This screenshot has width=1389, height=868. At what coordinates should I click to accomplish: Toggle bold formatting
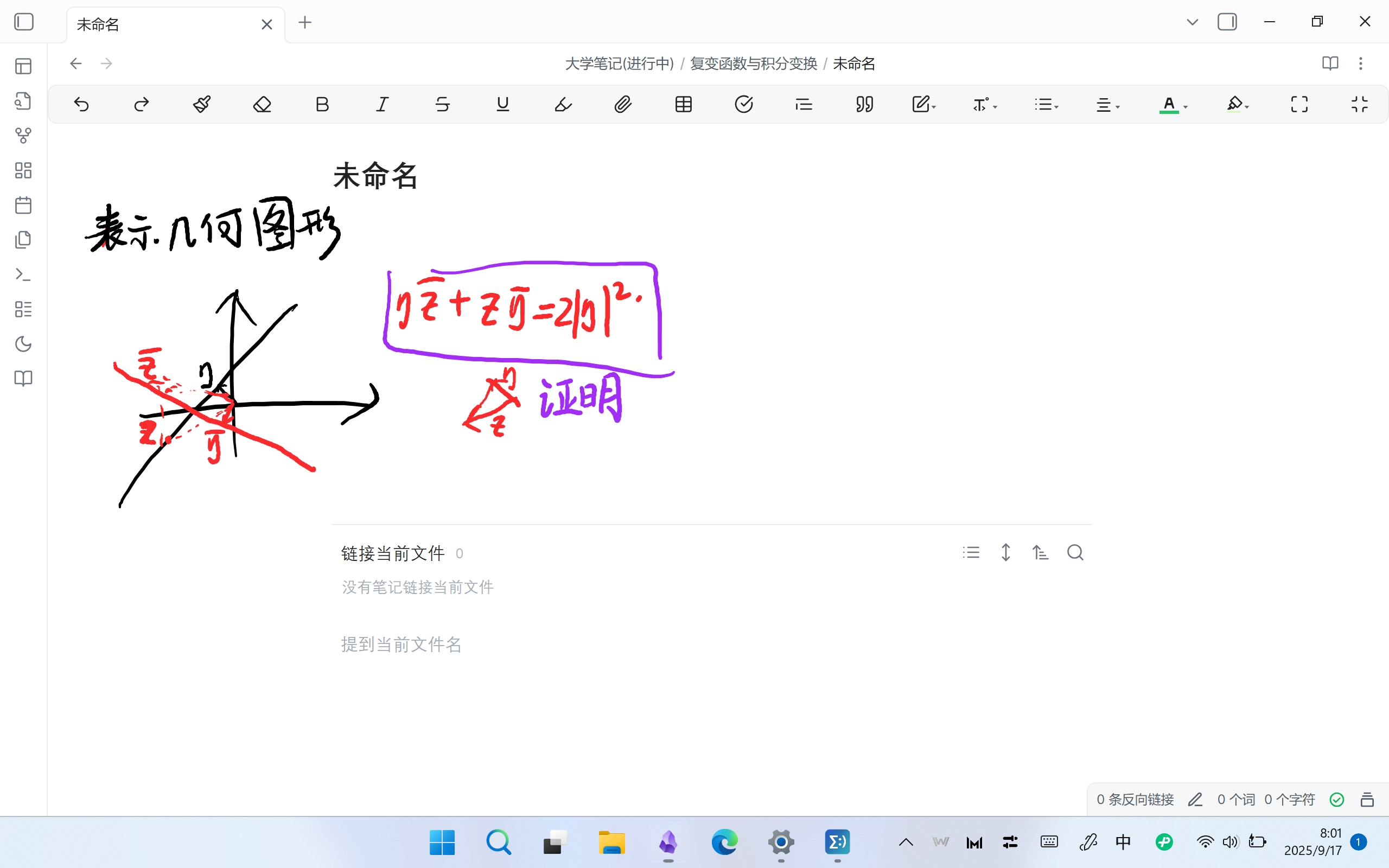322,105
